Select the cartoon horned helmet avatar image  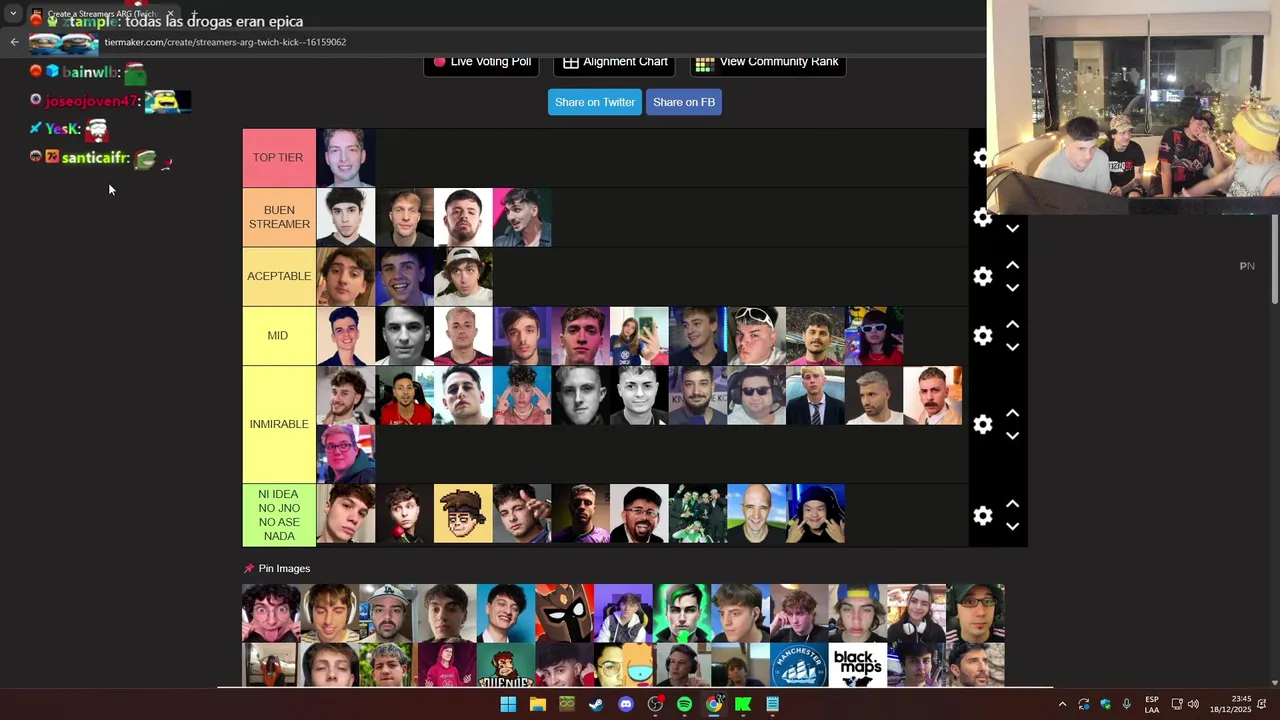(564, 613)
